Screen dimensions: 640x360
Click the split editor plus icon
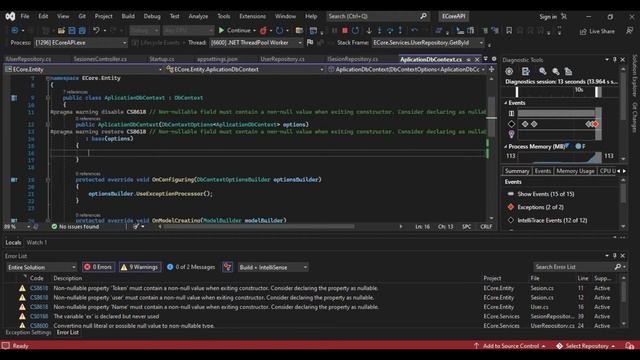click(491, 69)
